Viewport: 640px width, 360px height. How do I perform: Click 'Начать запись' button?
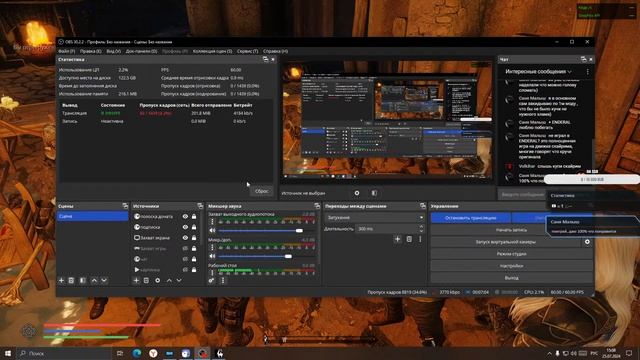511,230
